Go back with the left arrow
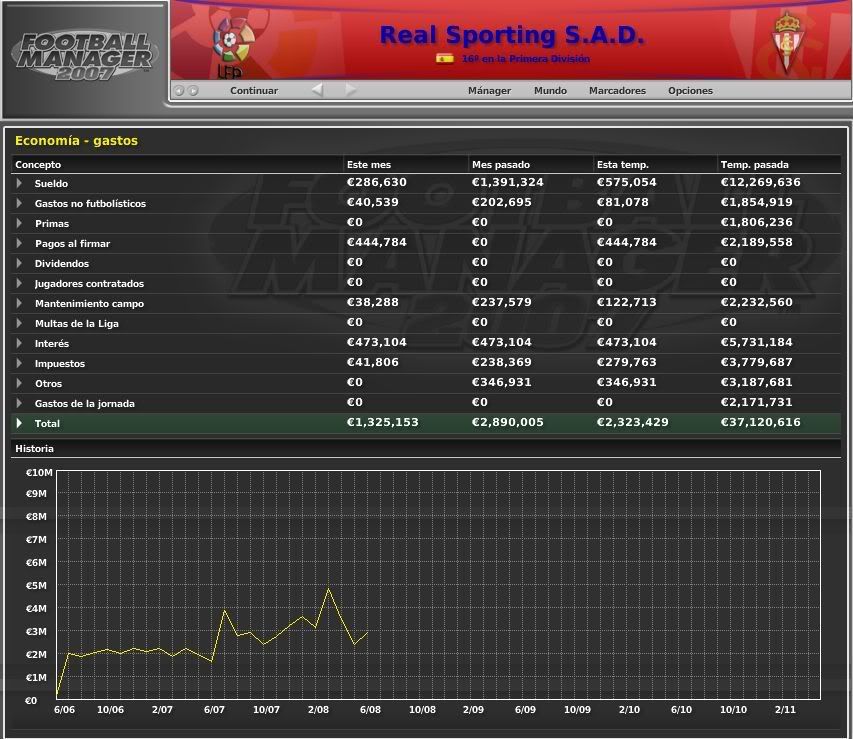853x739 pixels. (x=318, y=90)
